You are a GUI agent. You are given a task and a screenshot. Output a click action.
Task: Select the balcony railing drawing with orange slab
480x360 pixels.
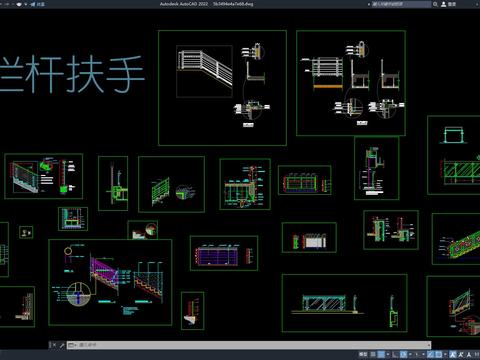click(x=327, y=73)
